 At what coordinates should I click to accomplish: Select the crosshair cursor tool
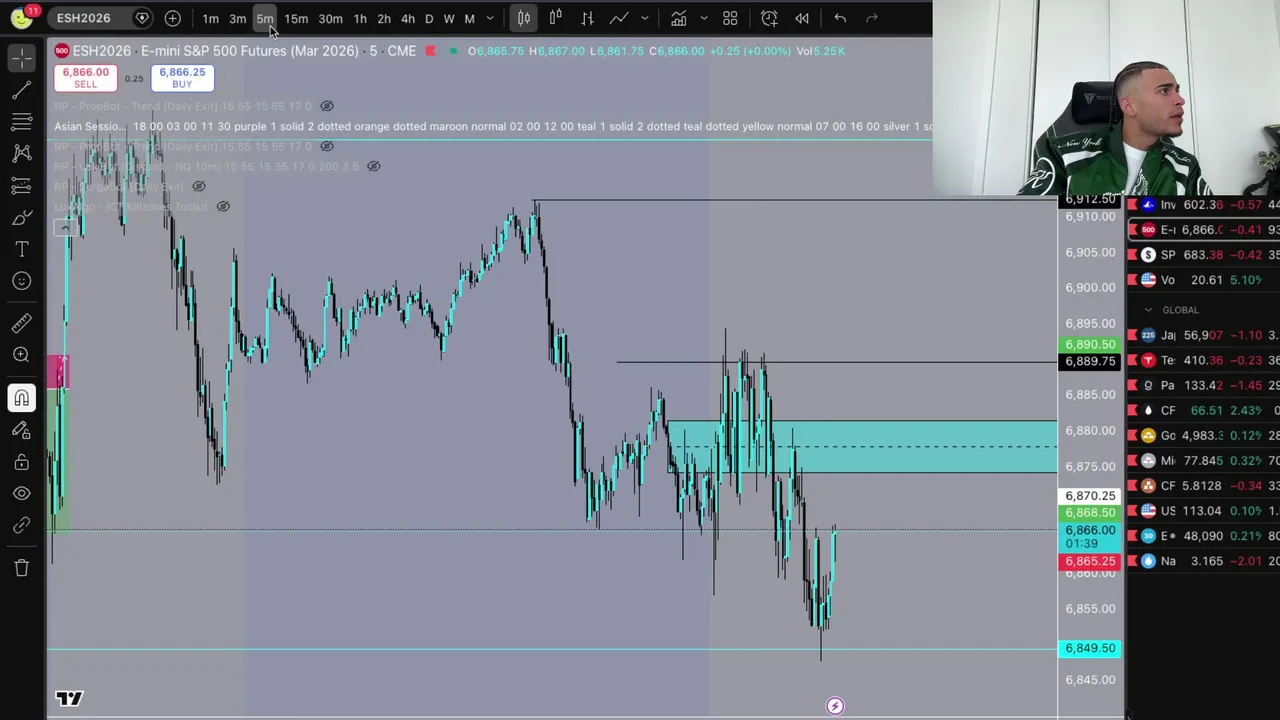click(x=21, y=59)
